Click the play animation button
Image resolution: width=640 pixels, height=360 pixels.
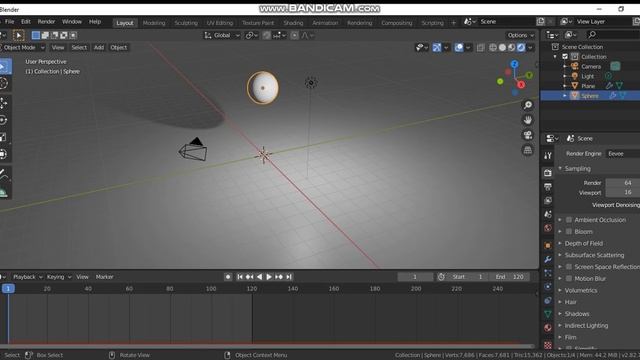pos(269,277)
